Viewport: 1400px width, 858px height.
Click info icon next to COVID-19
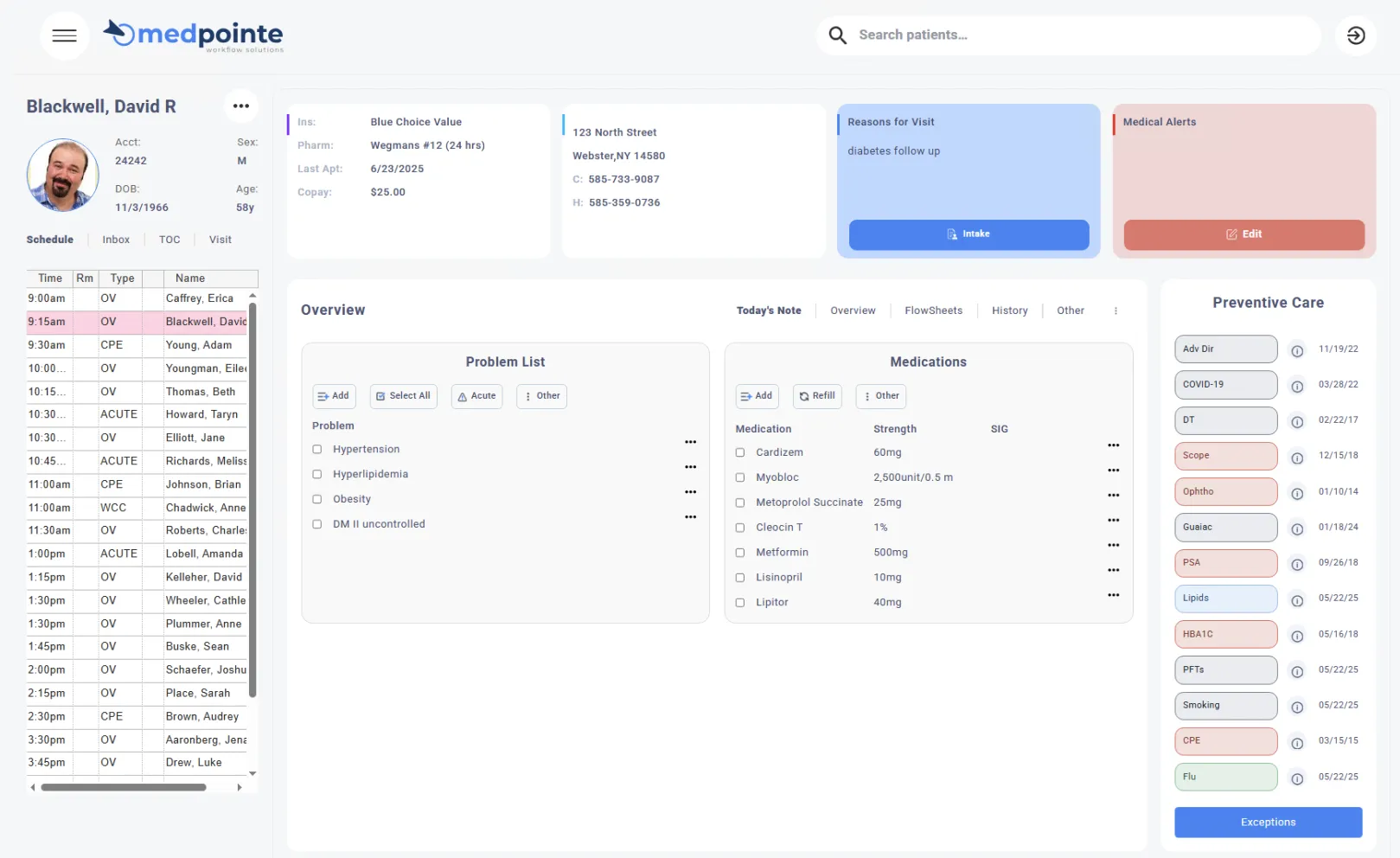(1296, 387)
